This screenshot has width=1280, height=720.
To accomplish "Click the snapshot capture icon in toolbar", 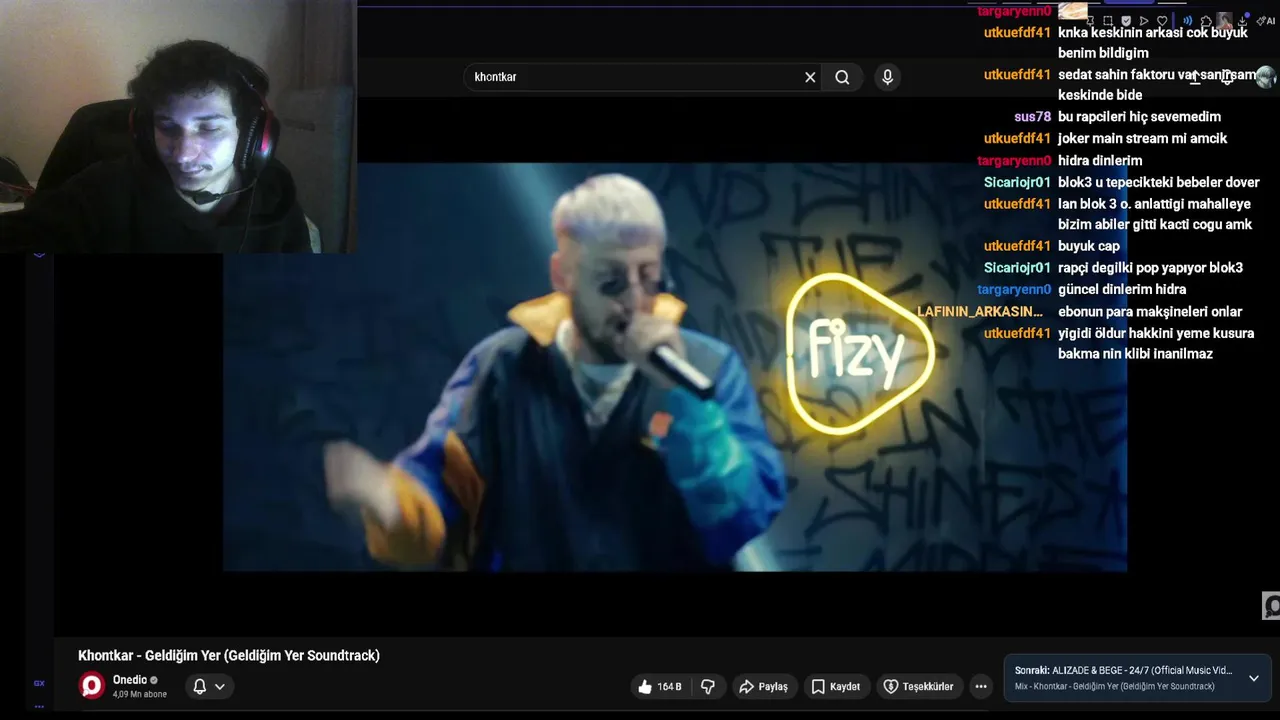I will (1108, 21).
